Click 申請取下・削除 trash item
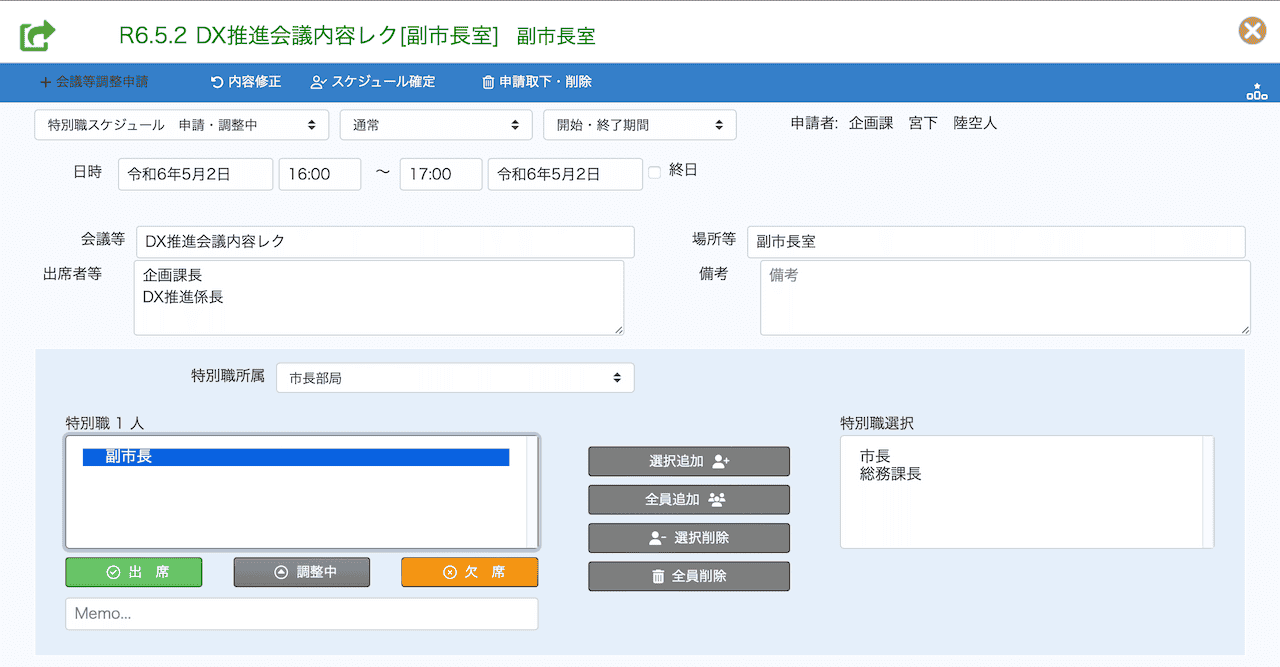This screenshot has height=667, width=1280. (x=536, y=82)
